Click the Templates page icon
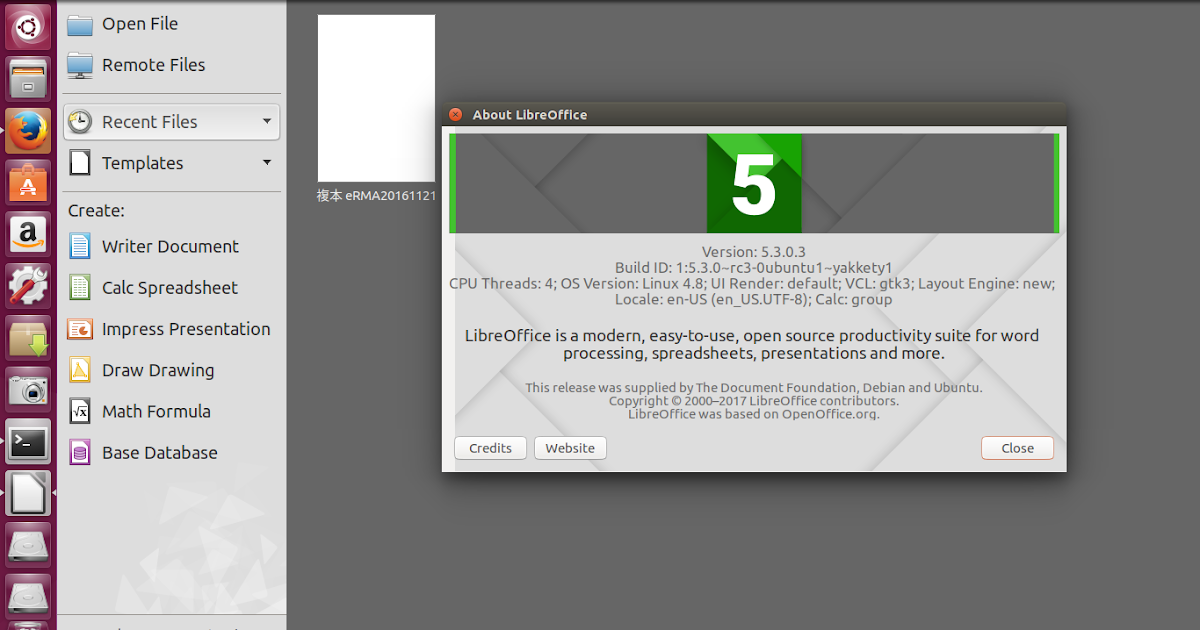This screenshot has width=1200, height=630. click(x=80, y=163)
